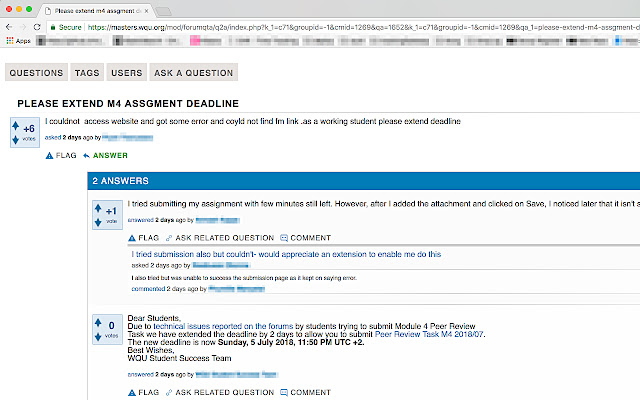
Task: Open the Student Success Team answerer's profile name
Action: click(x=236, y=374)
